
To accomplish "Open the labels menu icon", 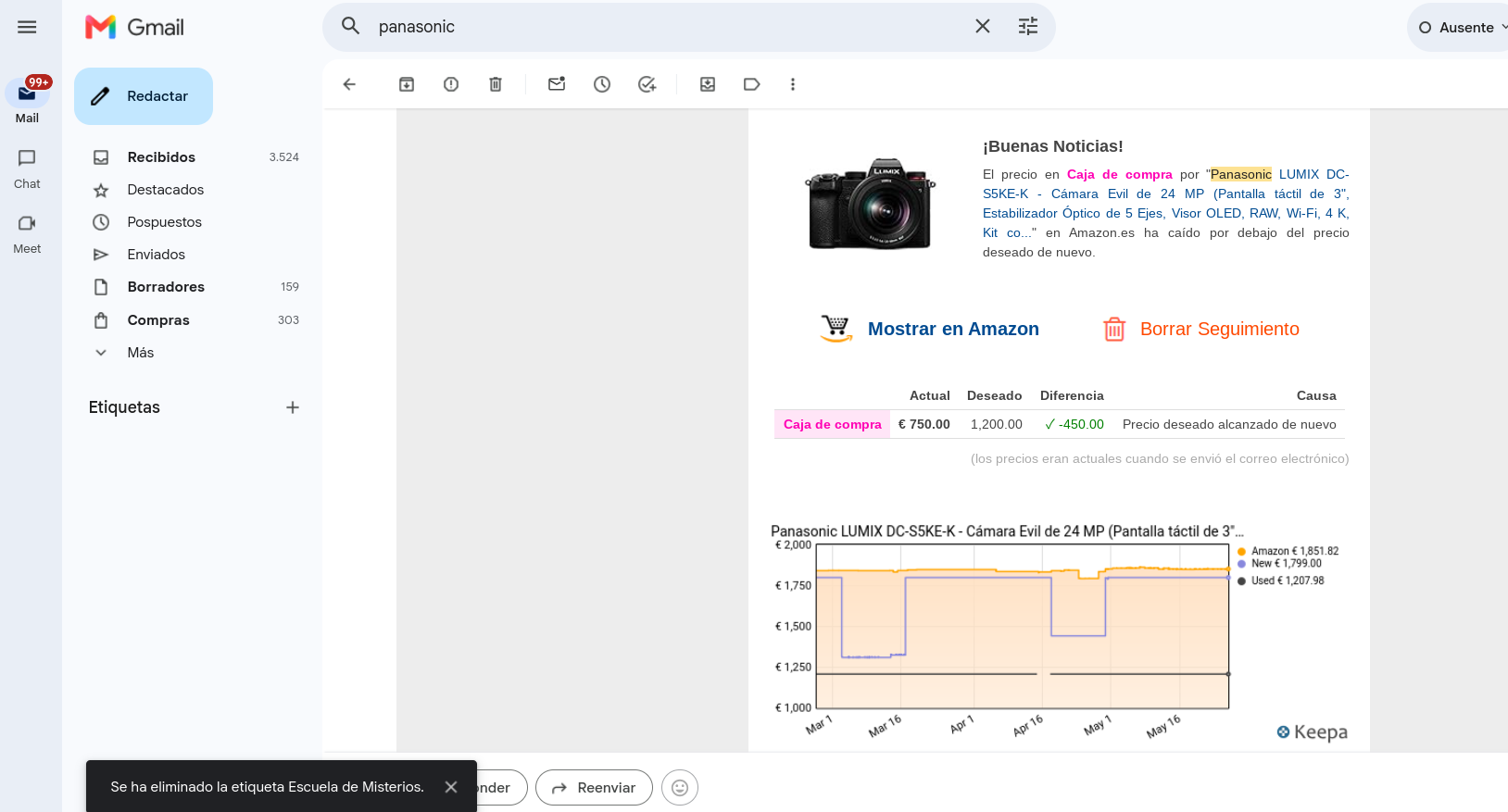I will 752,84.
